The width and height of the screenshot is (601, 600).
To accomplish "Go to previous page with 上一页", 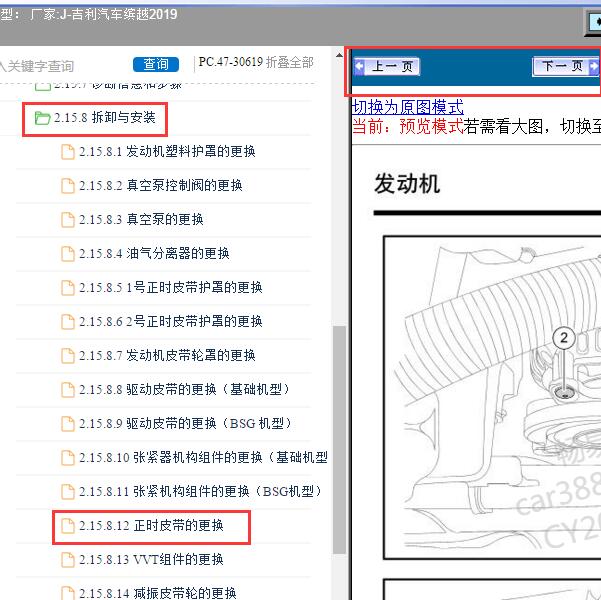I will [386, 66].
